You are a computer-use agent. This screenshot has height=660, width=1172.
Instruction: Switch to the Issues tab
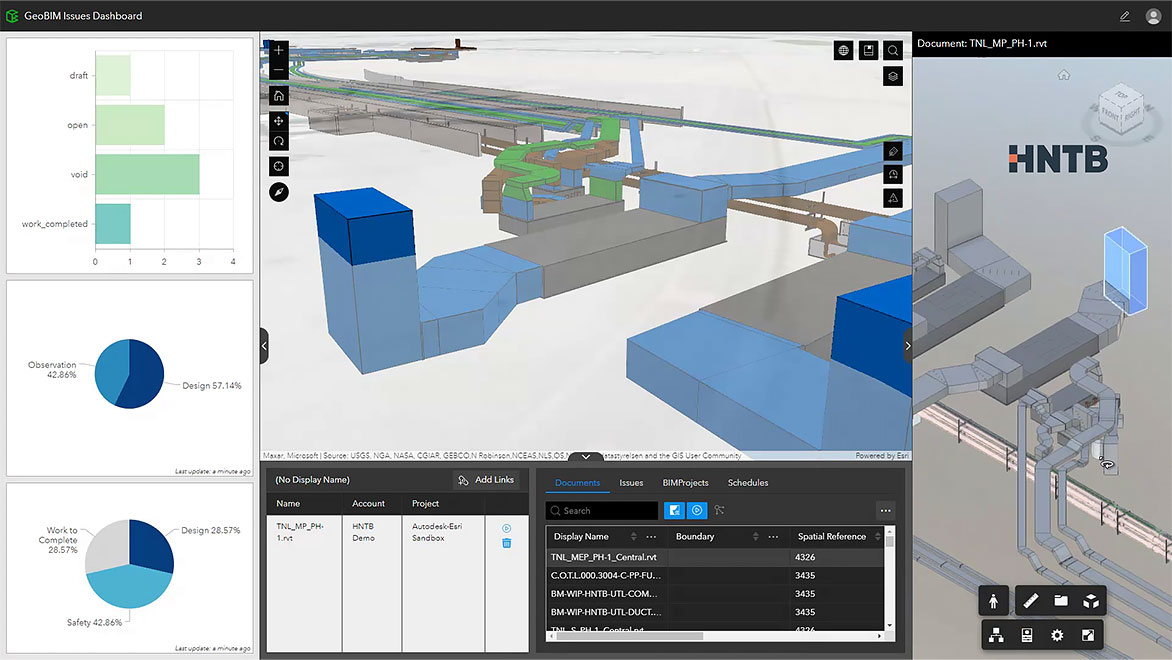tap(631, 482)
